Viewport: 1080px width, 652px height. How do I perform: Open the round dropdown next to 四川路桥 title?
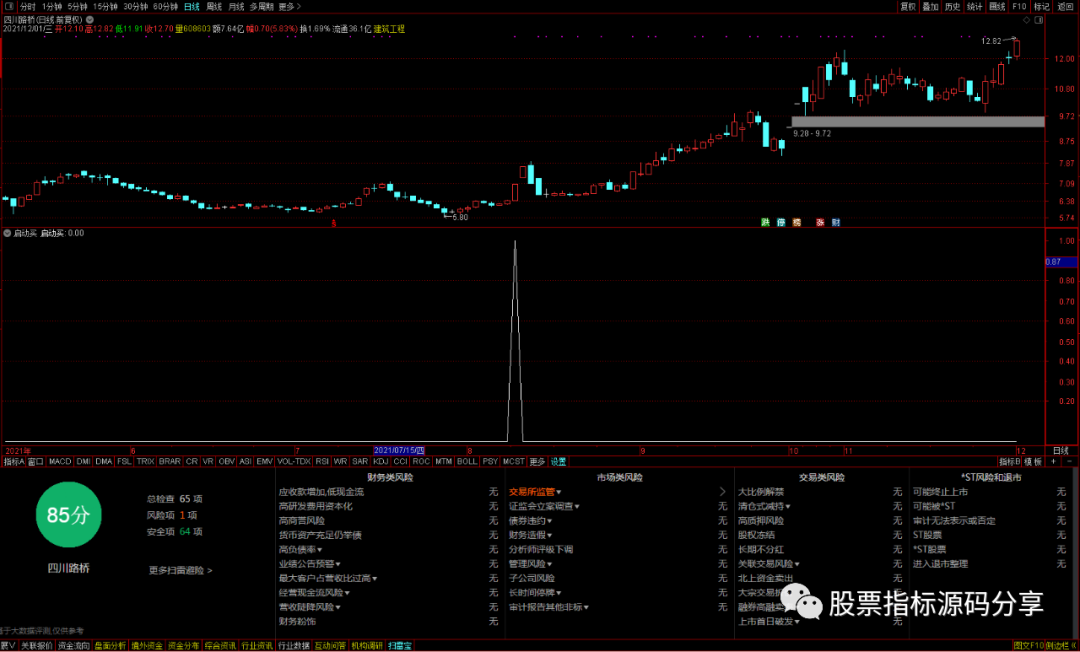coord(90,20)
